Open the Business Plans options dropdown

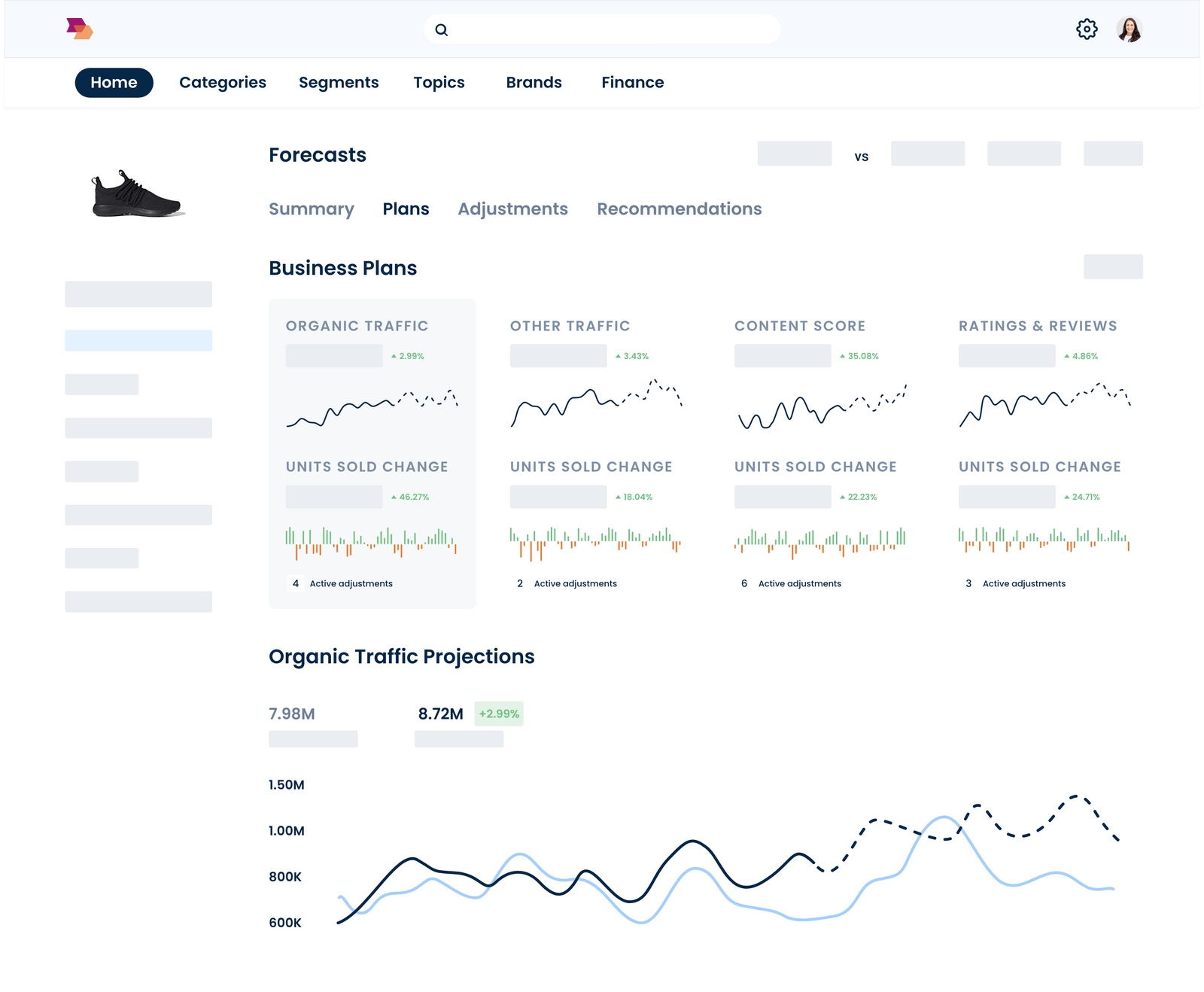pos(1113,266)
